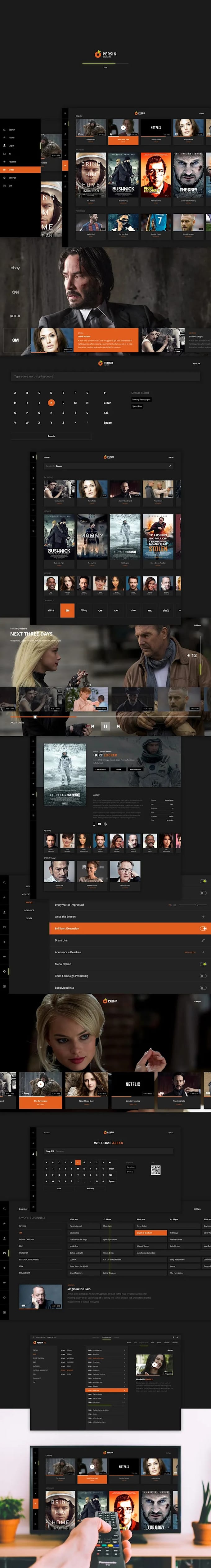Viewport: 211px width, 1568px height.
Task: Toggle the Menu Option switch
Action: pyautogui.click(x=204, y=964)
